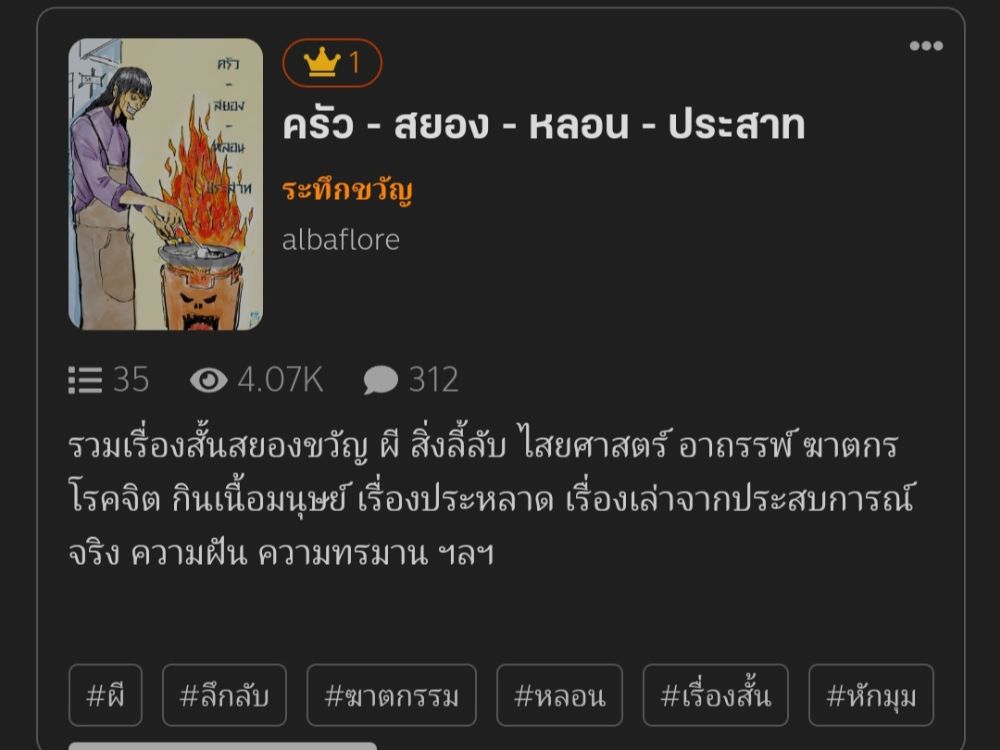Select the #ลึกลับ tag
1000x750 pixels.
click(224, 695)
